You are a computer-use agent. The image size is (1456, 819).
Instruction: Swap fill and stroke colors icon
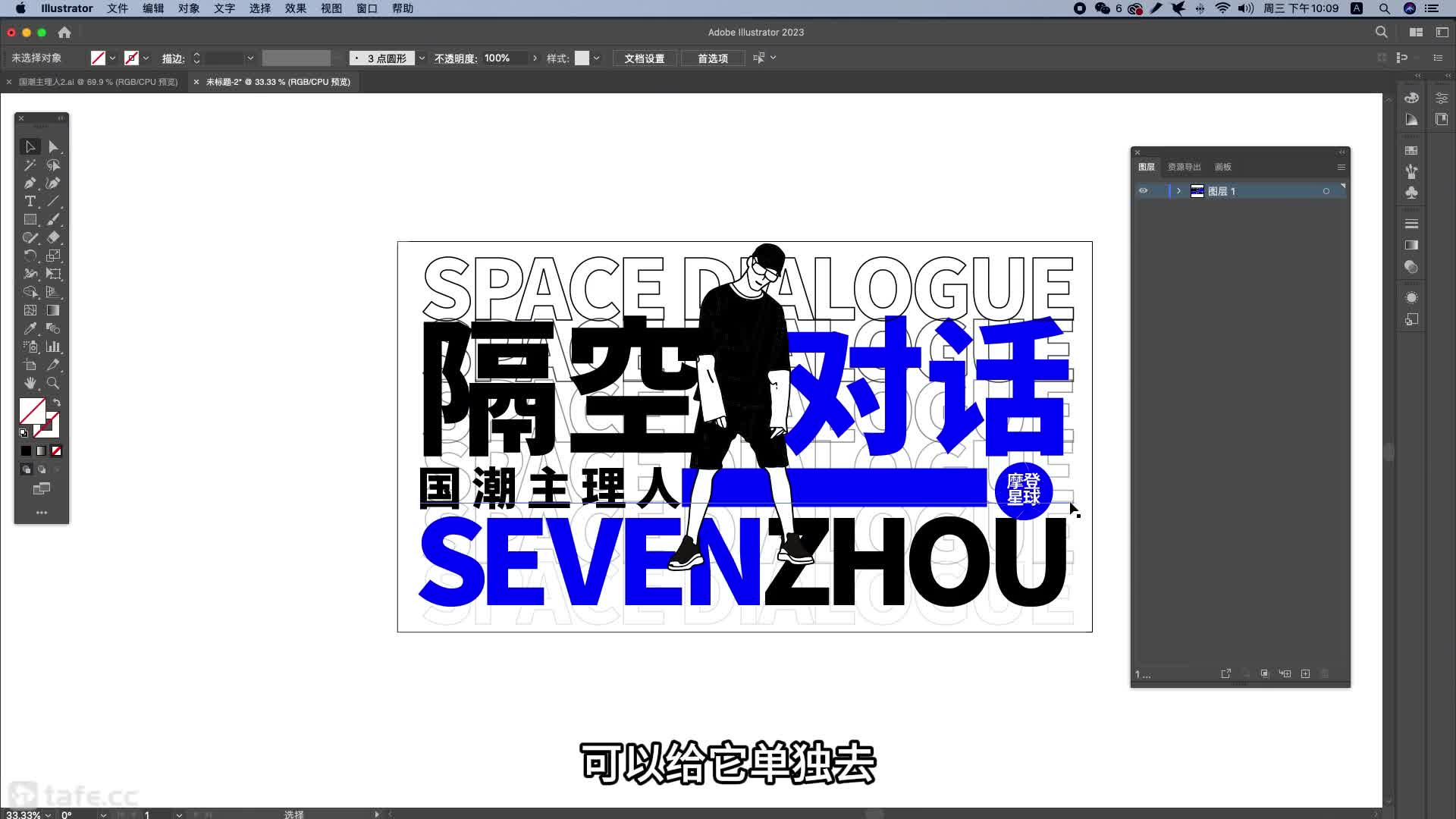click(x=56, y=403)
